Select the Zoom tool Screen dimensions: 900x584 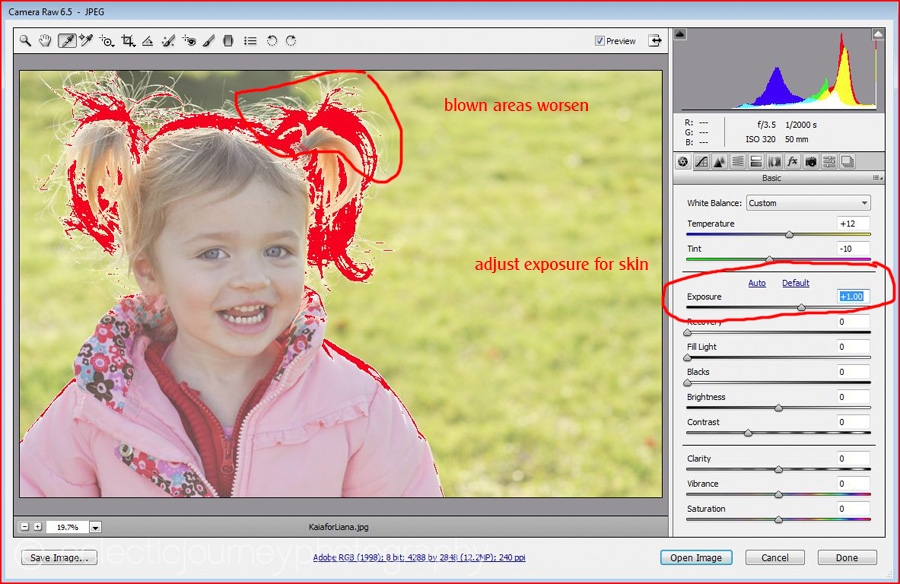[26, 41]
